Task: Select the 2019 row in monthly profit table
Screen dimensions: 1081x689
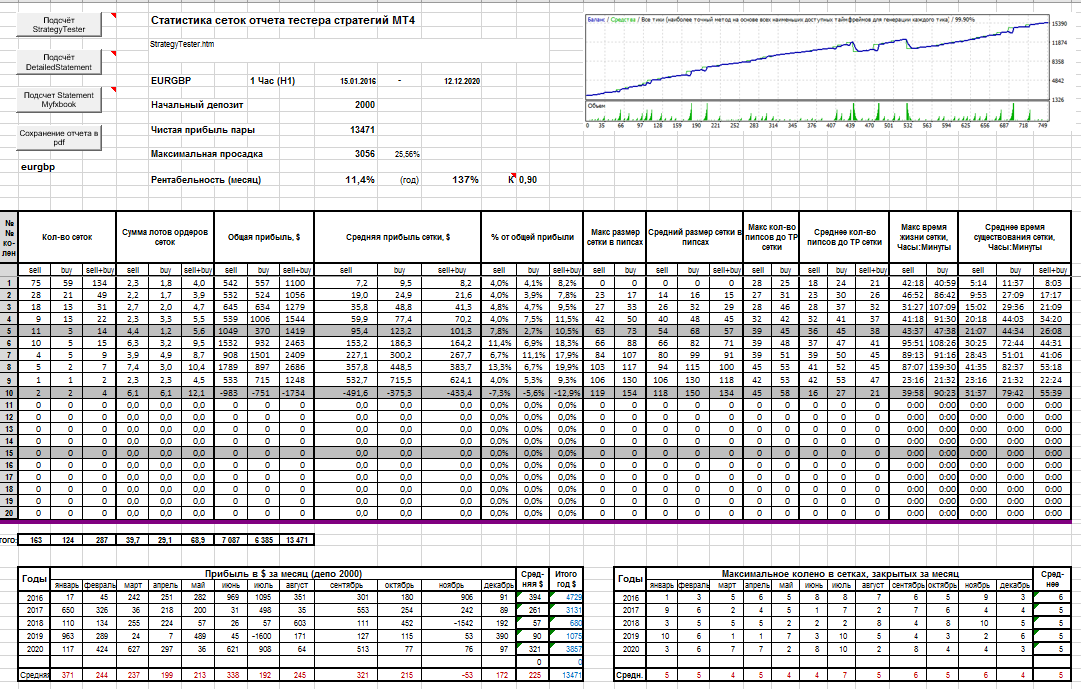Action: pos(300,637)
